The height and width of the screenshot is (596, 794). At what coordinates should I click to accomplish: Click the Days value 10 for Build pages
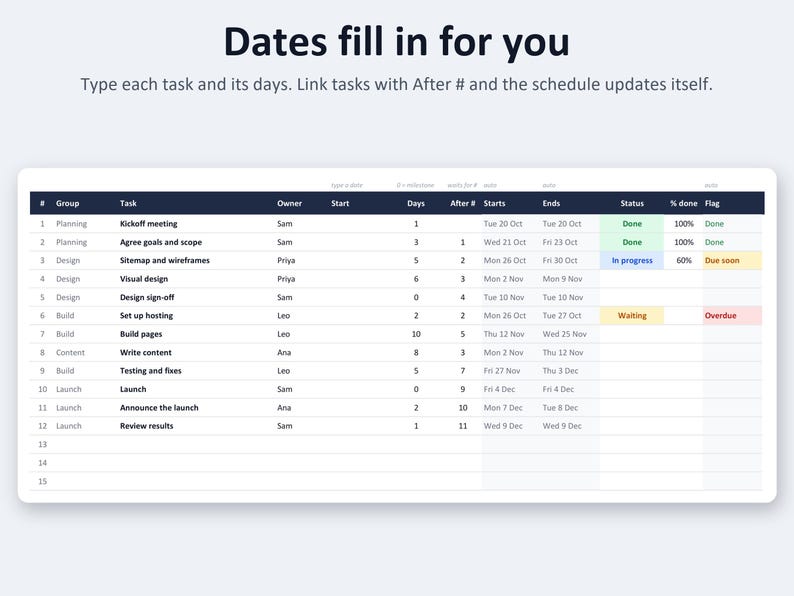click(416, 334)
